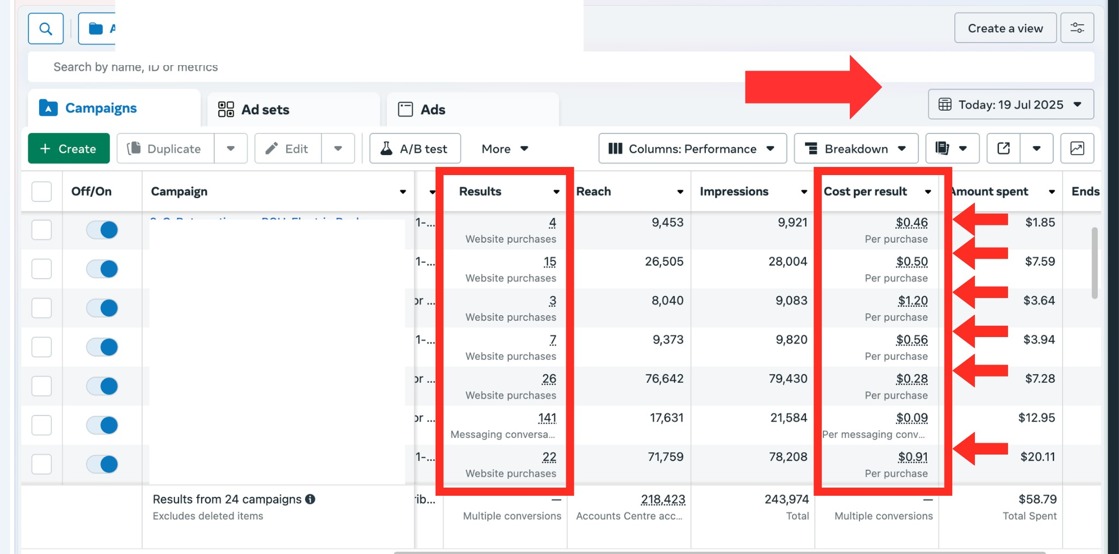The image size is (1119, 554).
Task: Tick the select-all checkbox in header
Action: [x=42, y=192]
